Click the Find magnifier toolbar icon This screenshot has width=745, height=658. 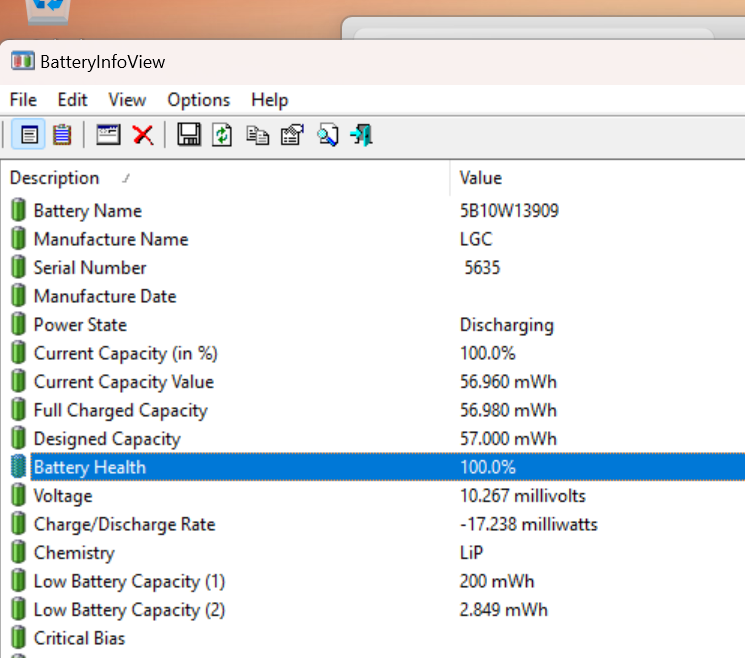[x=327, y=135]
